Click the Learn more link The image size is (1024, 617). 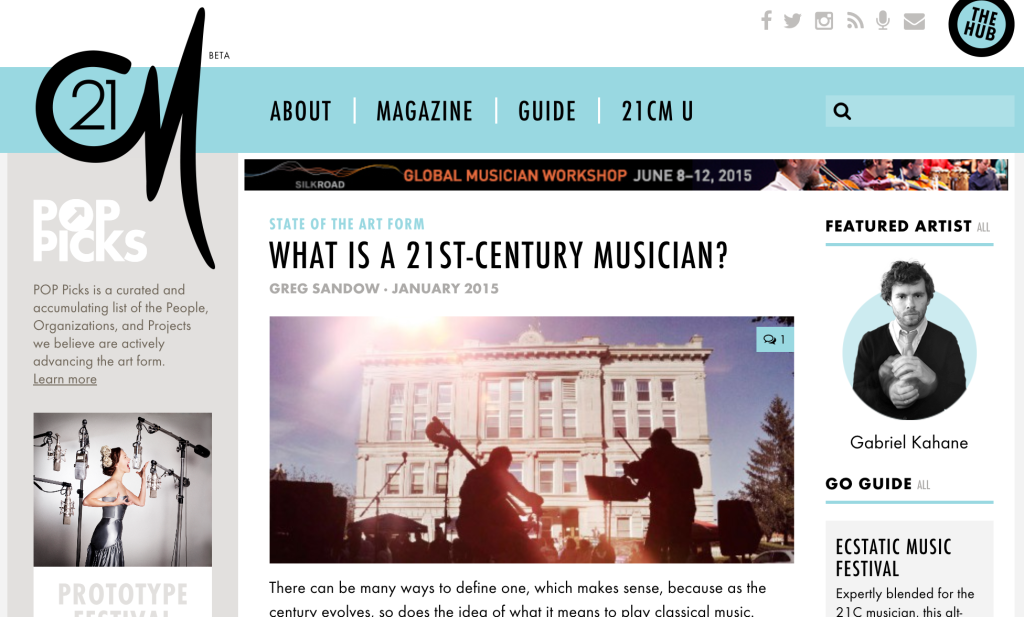[65, 379]
